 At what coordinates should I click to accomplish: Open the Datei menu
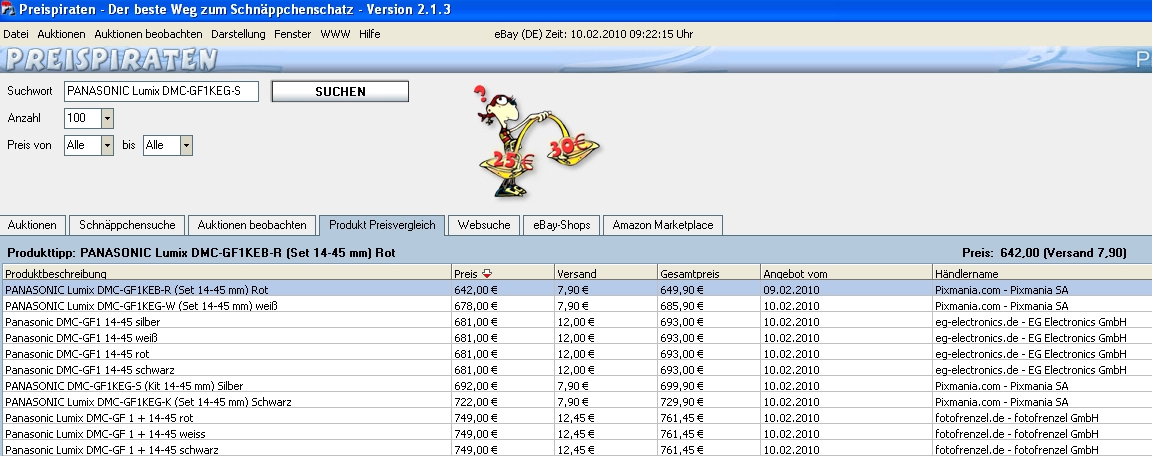click(15, 34)
